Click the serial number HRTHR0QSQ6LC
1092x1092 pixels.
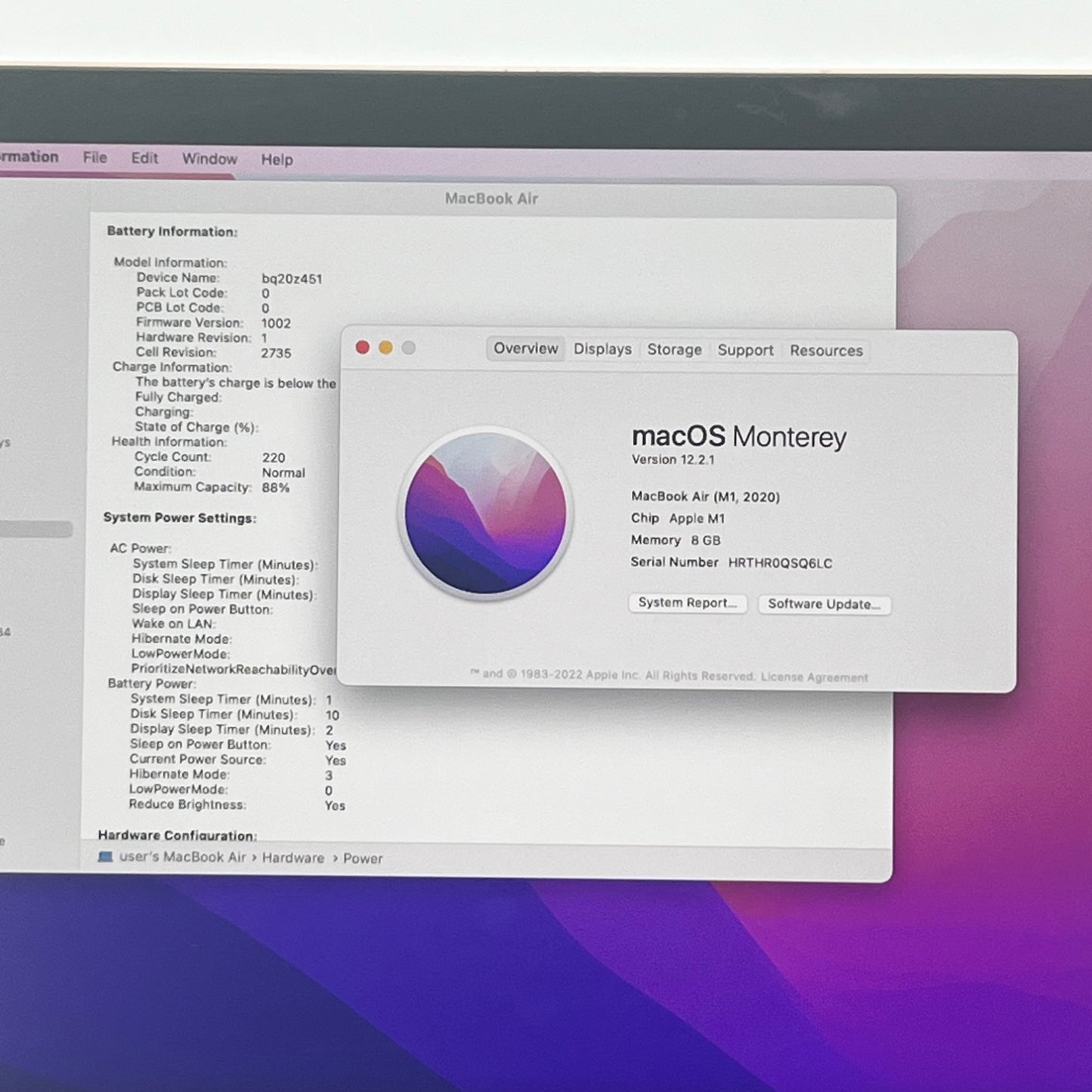coord(780,563)
